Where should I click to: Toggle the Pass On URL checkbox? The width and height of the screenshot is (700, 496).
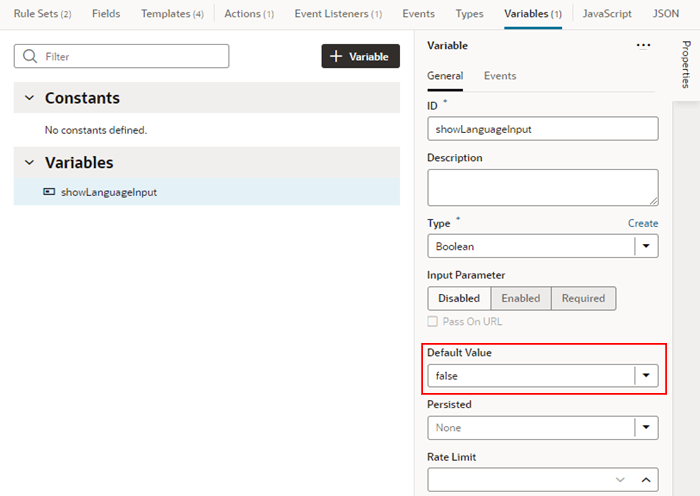coord(433,321)
